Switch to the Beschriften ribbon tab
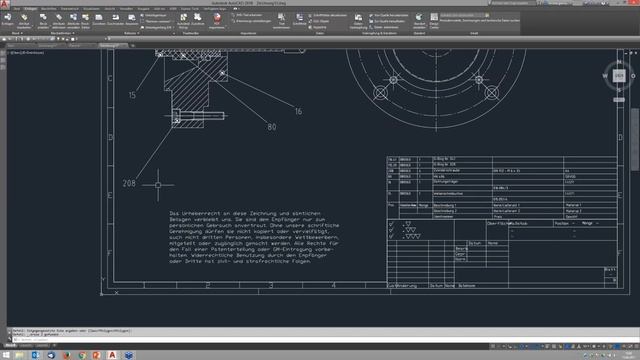 point(49,9)
